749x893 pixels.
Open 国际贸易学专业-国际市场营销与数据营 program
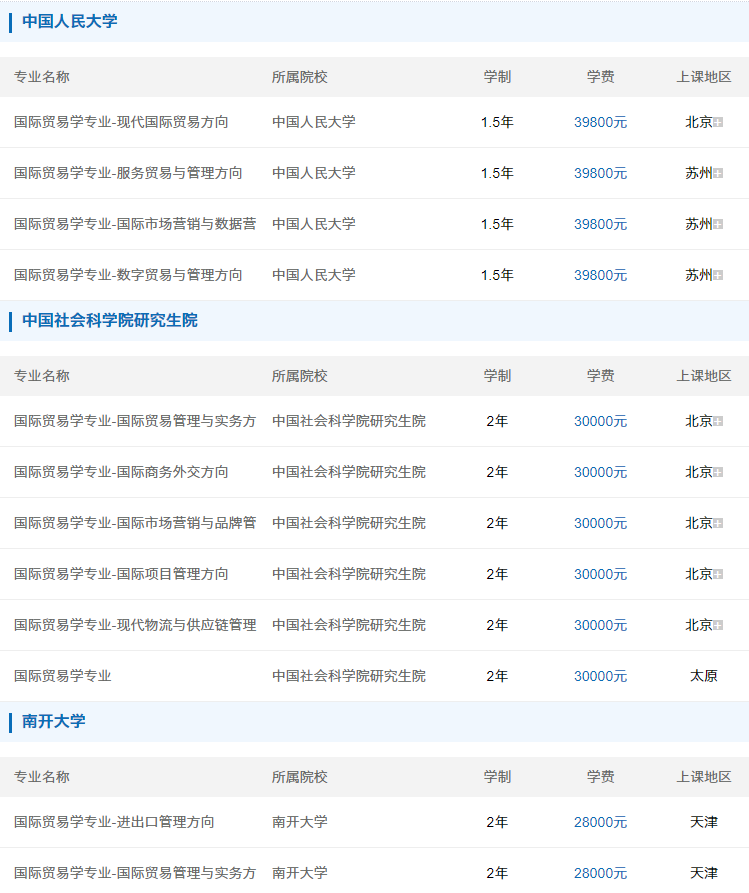(x=135, y=224)
